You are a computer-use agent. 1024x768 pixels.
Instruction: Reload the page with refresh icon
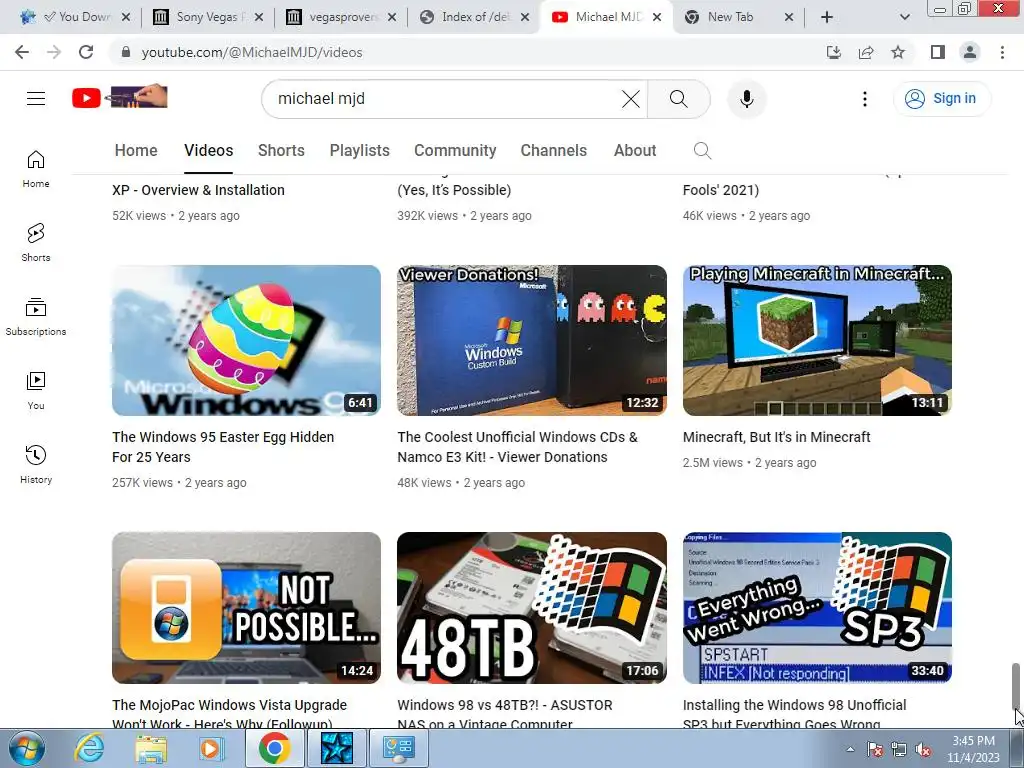[x=86, y=52]
